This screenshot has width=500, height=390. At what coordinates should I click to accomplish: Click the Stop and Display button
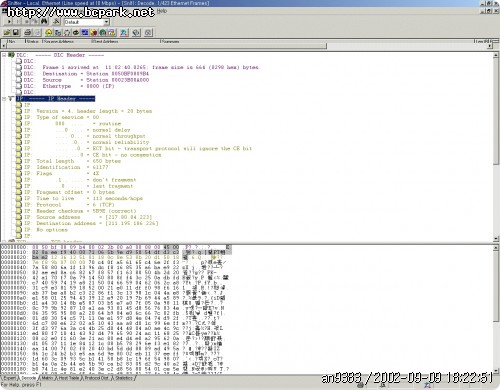[x=35, y=22]
